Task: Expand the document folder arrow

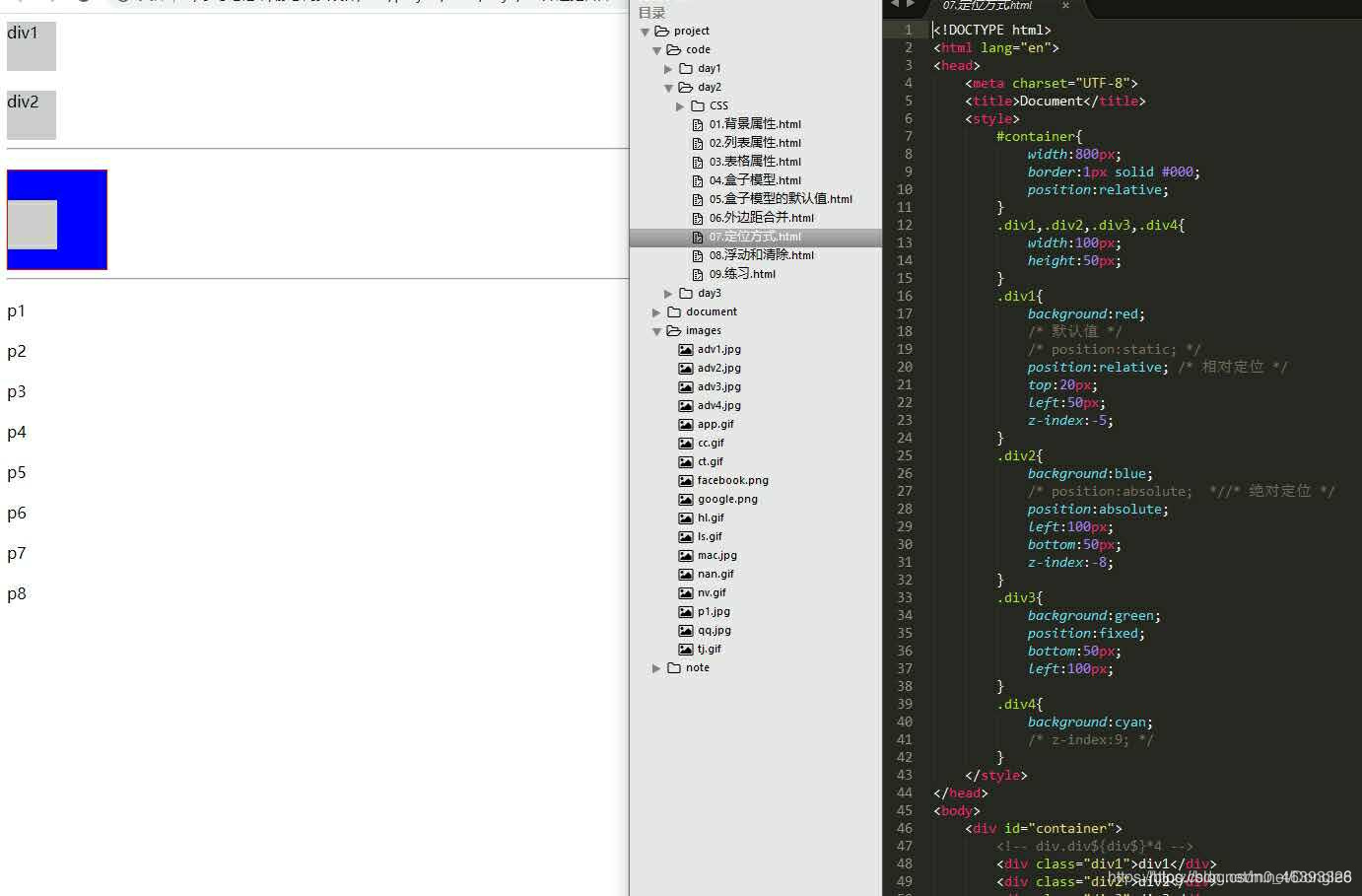Action: tap(656, 312)
